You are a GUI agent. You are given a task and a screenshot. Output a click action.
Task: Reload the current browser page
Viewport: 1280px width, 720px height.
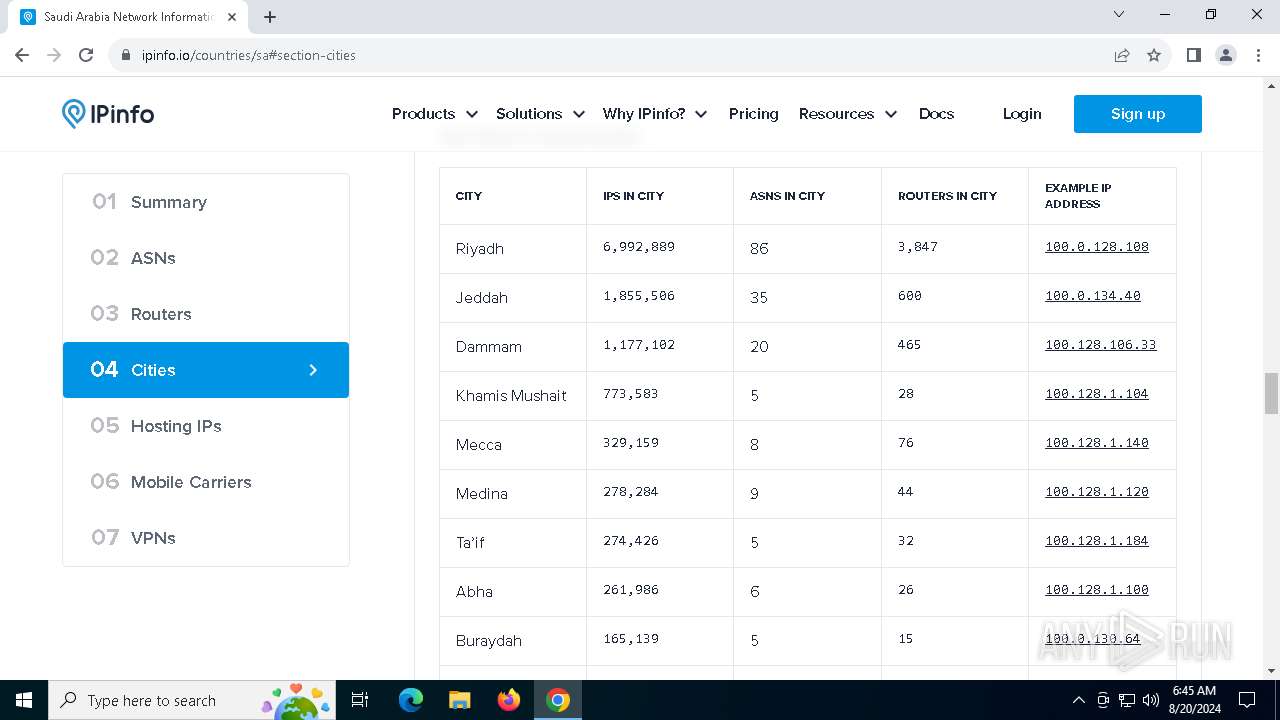(x=86, y=55)
